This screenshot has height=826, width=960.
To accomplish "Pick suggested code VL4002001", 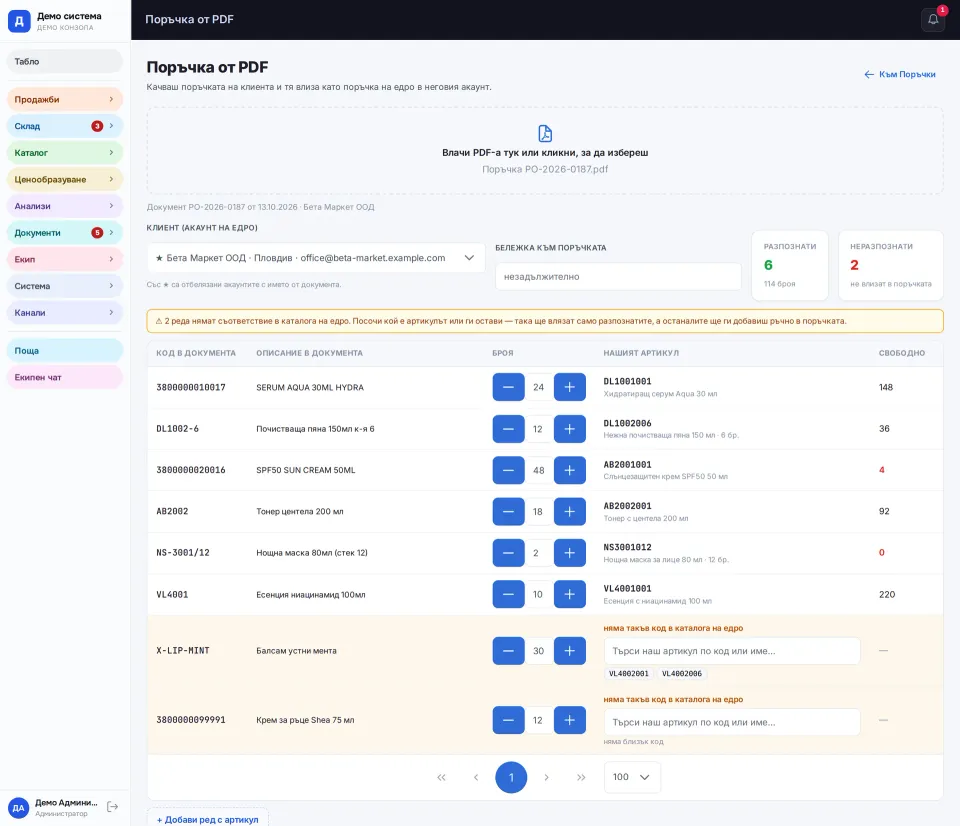I will click(629, 674).
